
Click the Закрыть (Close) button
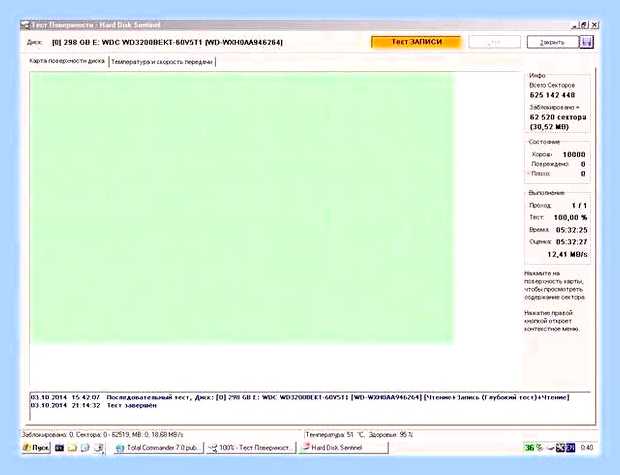(x=552, y=42)
